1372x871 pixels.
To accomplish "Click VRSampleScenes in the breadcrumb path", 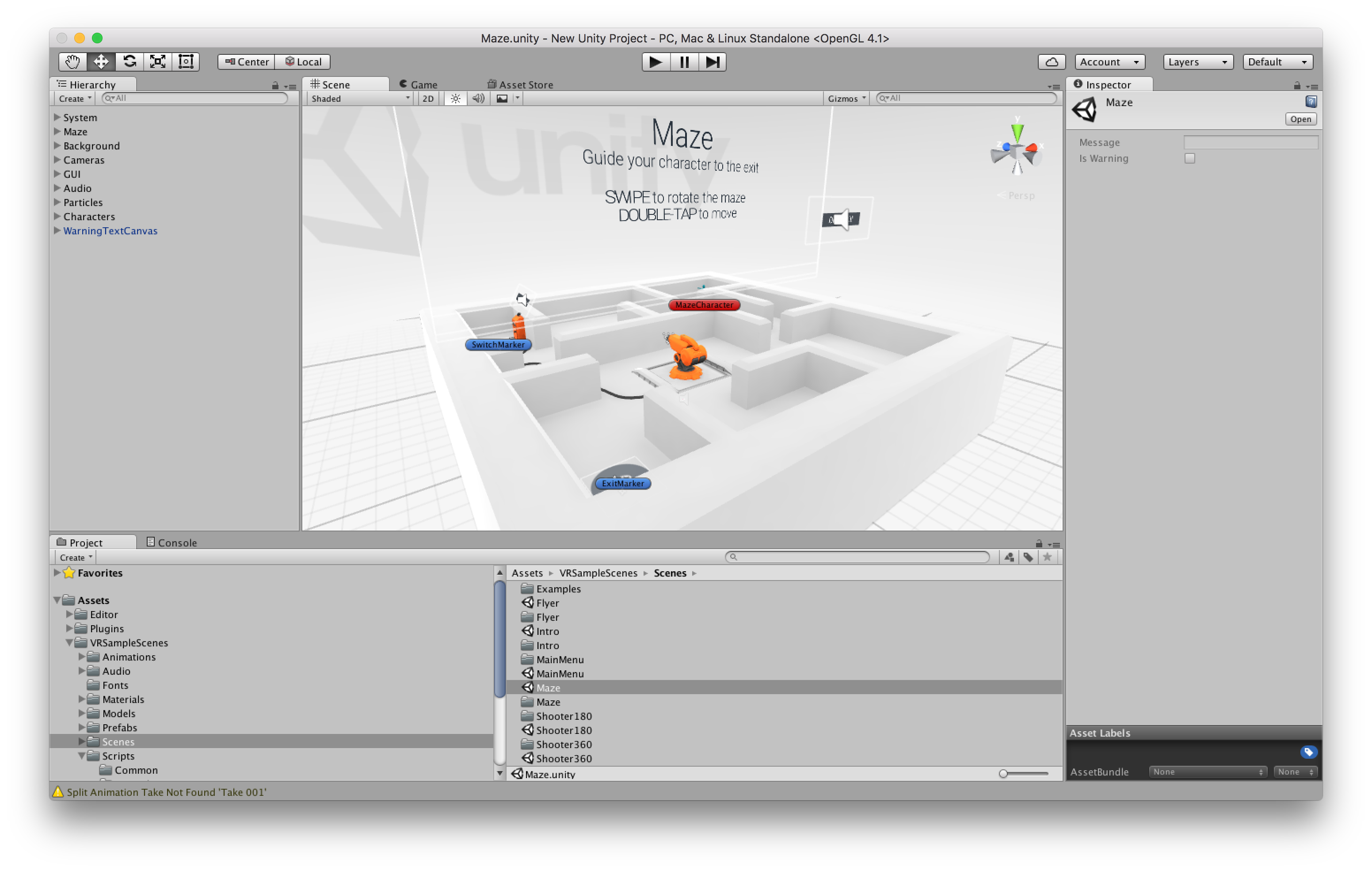I will [x=598, y=573].
